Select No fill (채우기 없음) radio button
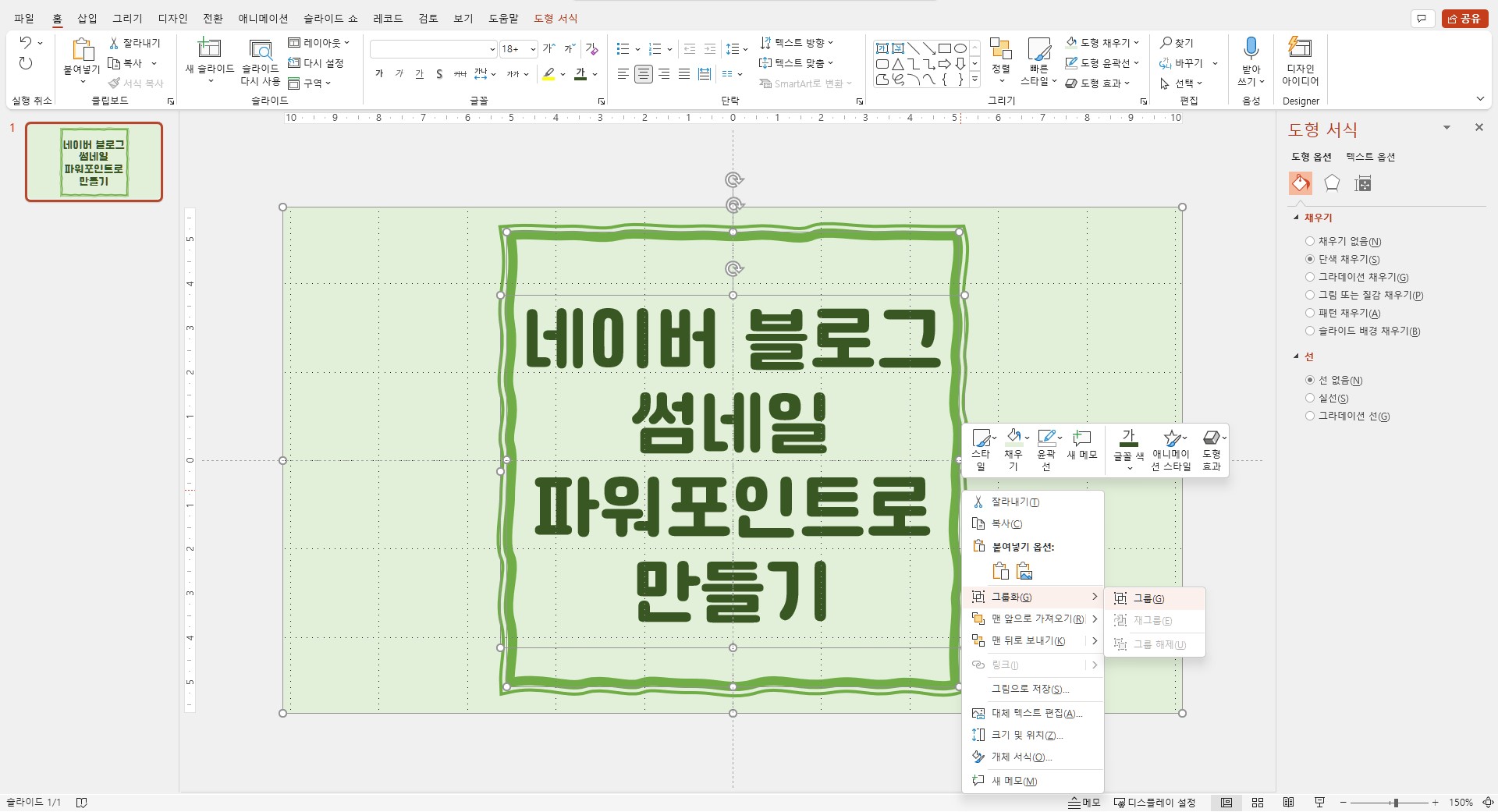1498x812 pixels. (x=1310, y=241)
